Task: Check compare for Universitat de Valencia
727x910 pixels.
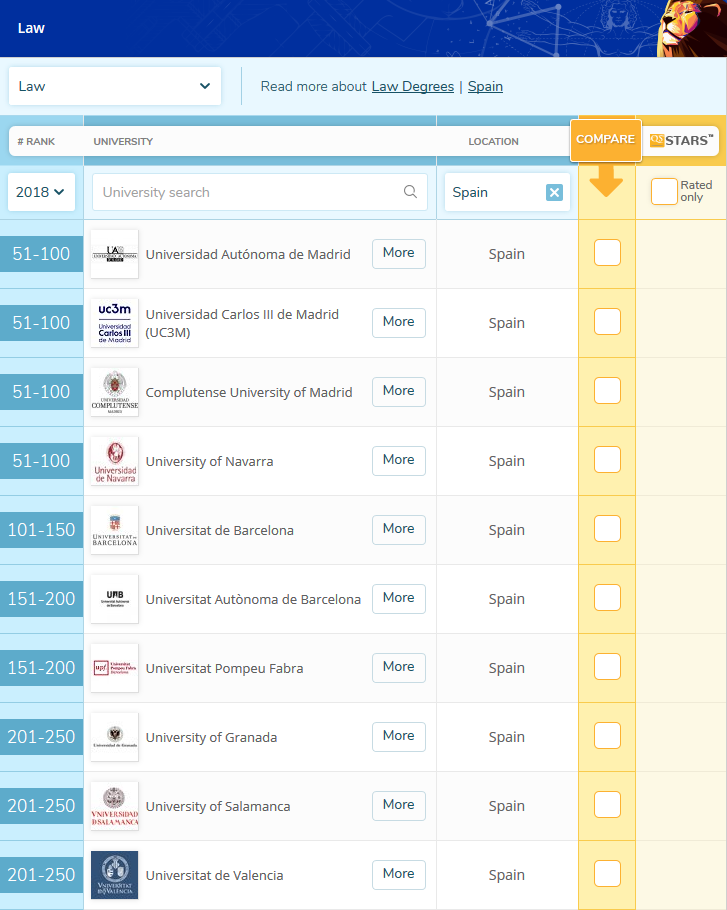Action: point(607,874)
